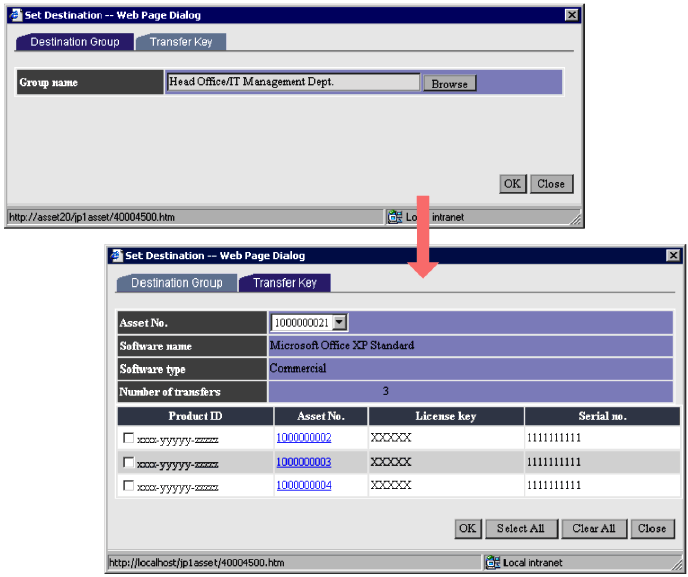Open asset link 1000000002

click(303, 438)
